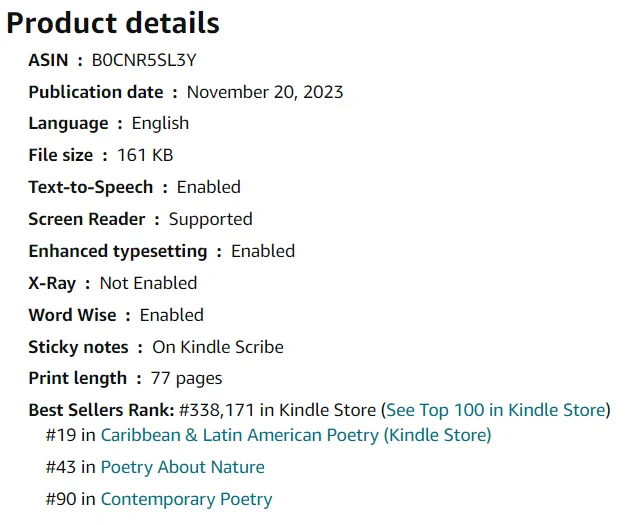Click the X-Ray Not Enabled value

pos(149,283)
